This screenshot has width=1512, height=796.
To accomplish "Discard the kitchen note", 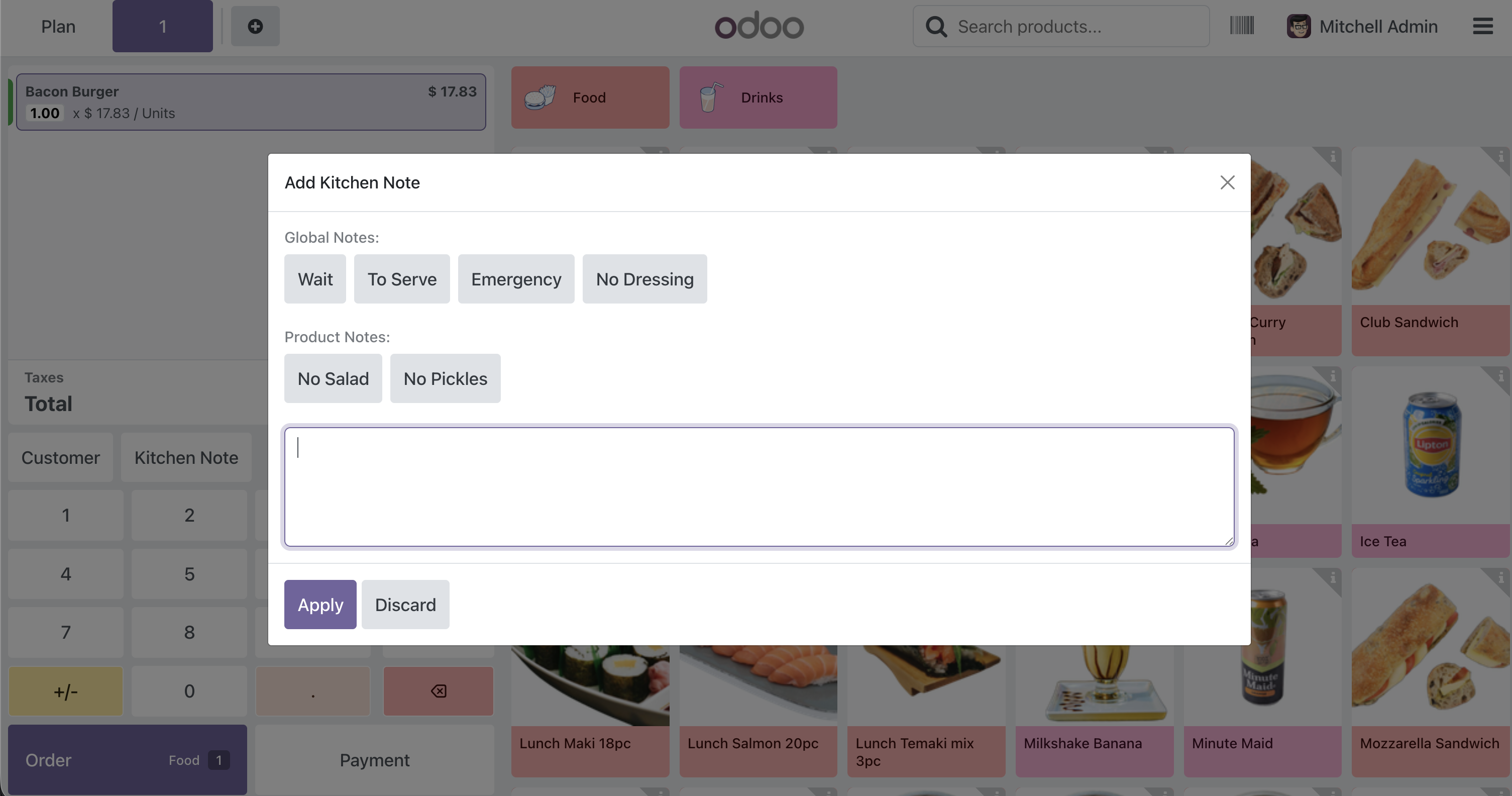I will 405,605.
